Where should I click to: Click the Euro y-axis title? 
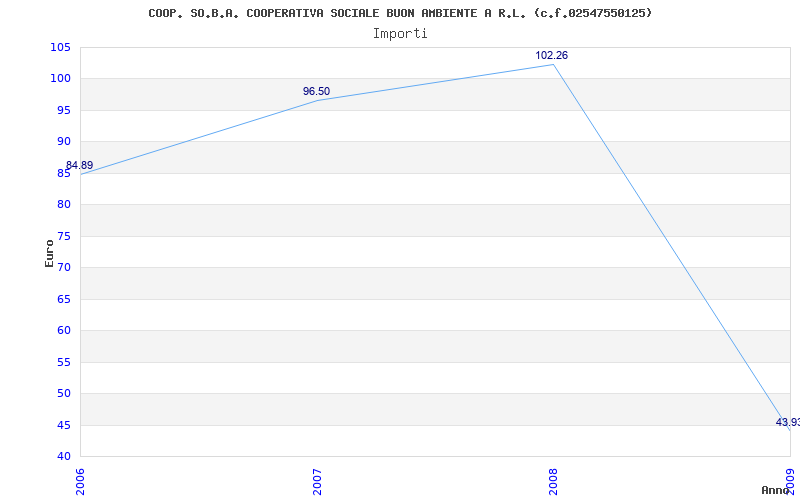click(x=49, y=253)
